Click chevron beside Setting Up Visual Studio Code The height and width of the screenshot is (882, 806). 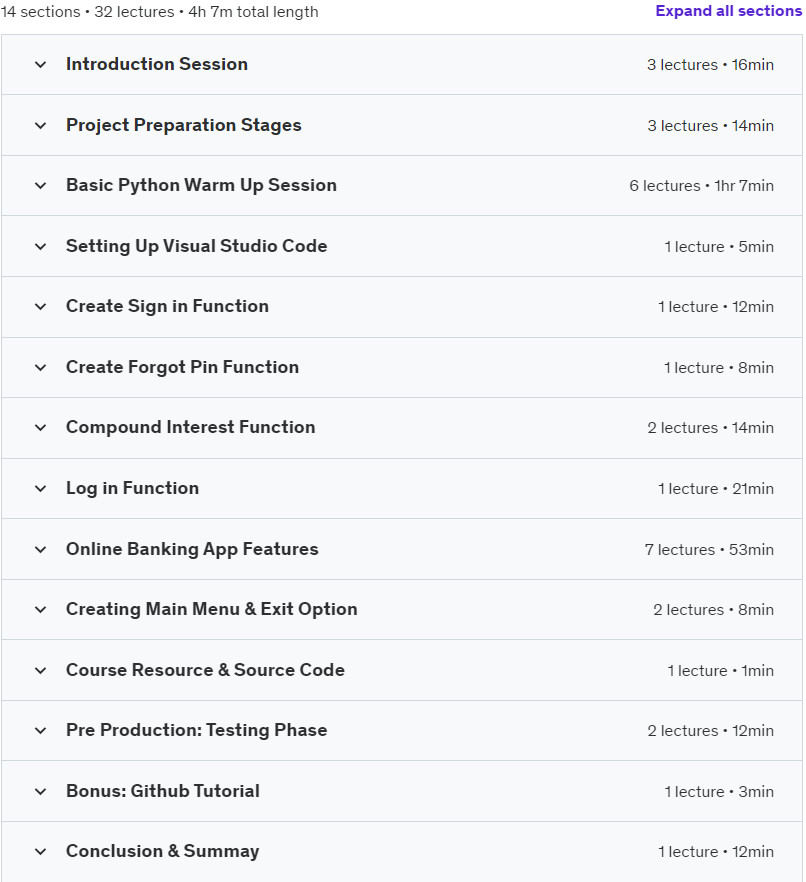[40, 246]
